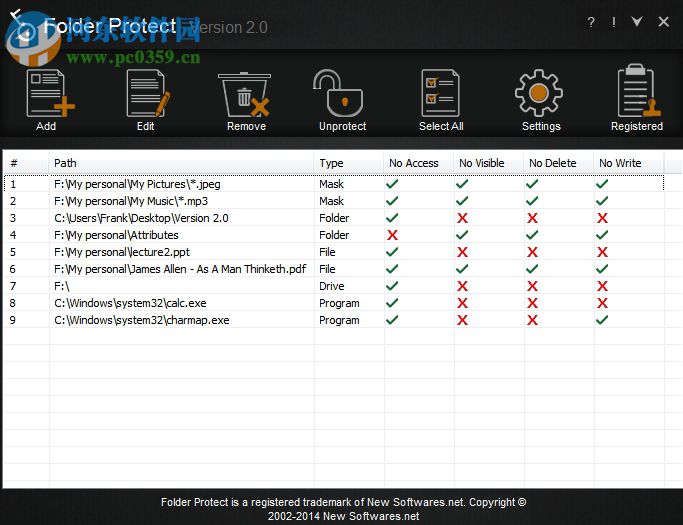The height and width of the screenshot is (525, 683).
Task: Select row F:\My personal\lecture2.ppt
Action: tap(334, 252)
